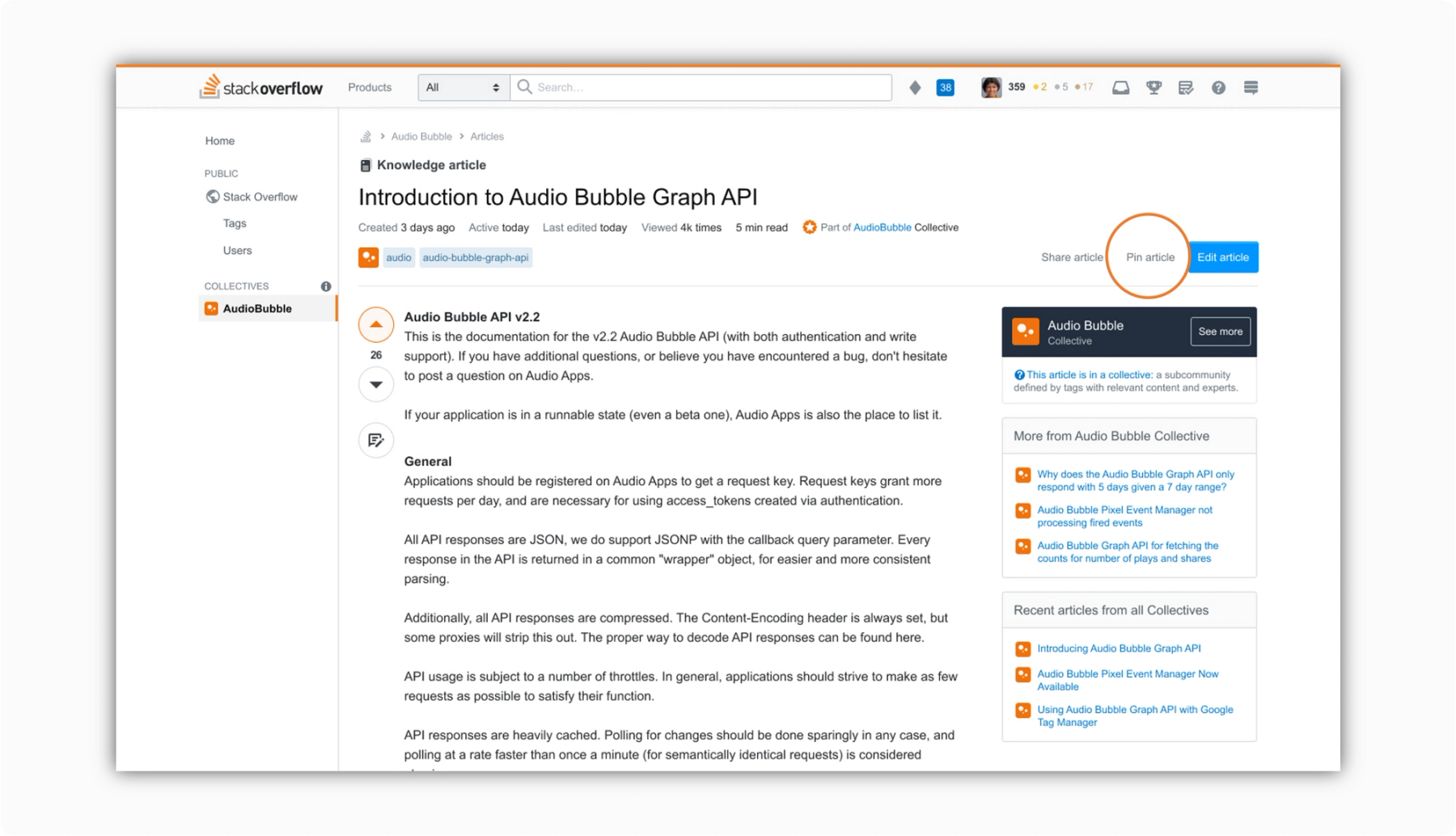Go to Home in sidebar
Viewport: 1456px width, 836px height.
click(219, 141)
